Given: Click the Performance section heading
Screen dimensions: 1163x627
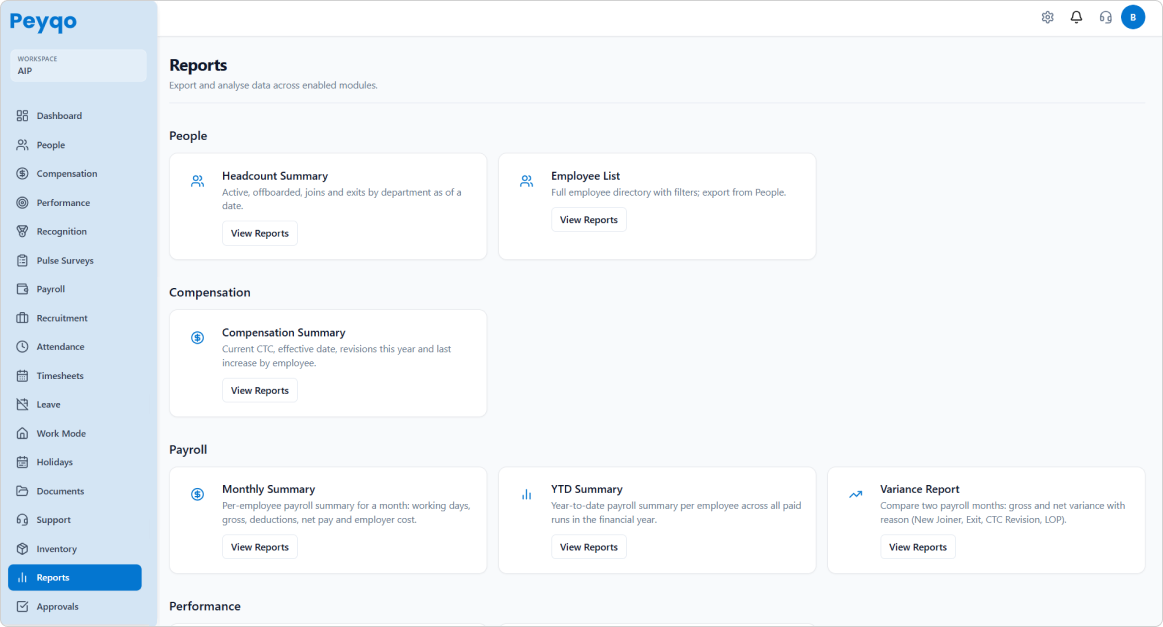Looking at the screenshot, I should (x=205, y=606).
